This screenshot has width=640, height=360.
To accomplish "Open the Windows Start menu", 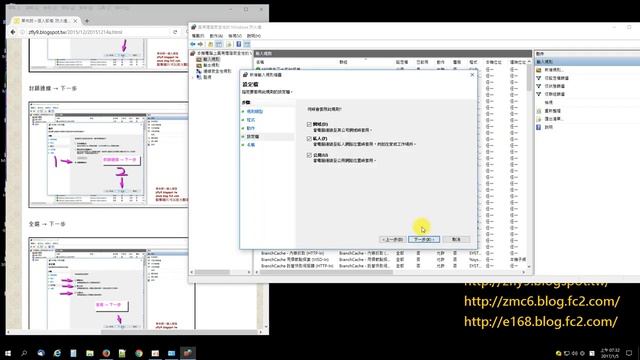I will coord(8,353).
